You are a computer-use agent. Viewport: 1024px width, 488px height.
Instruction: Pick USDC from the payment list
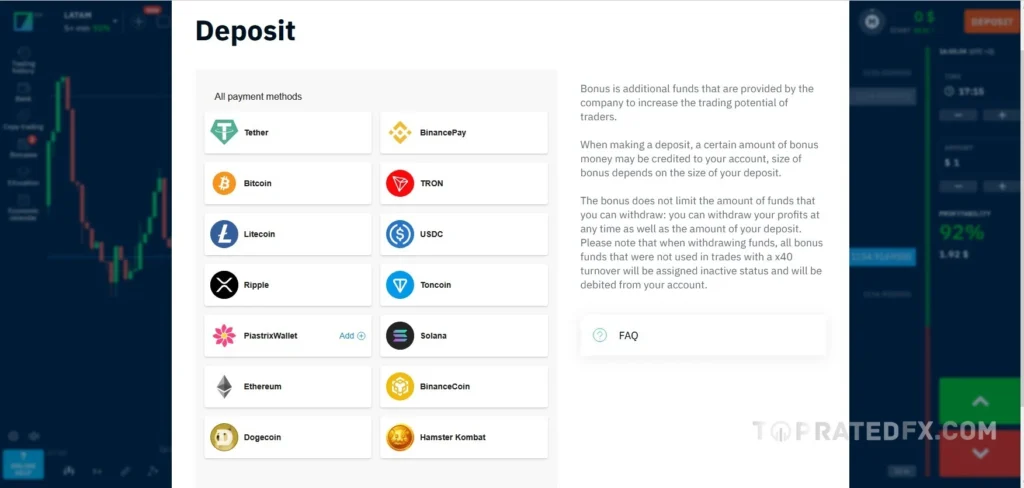(463, 234)
